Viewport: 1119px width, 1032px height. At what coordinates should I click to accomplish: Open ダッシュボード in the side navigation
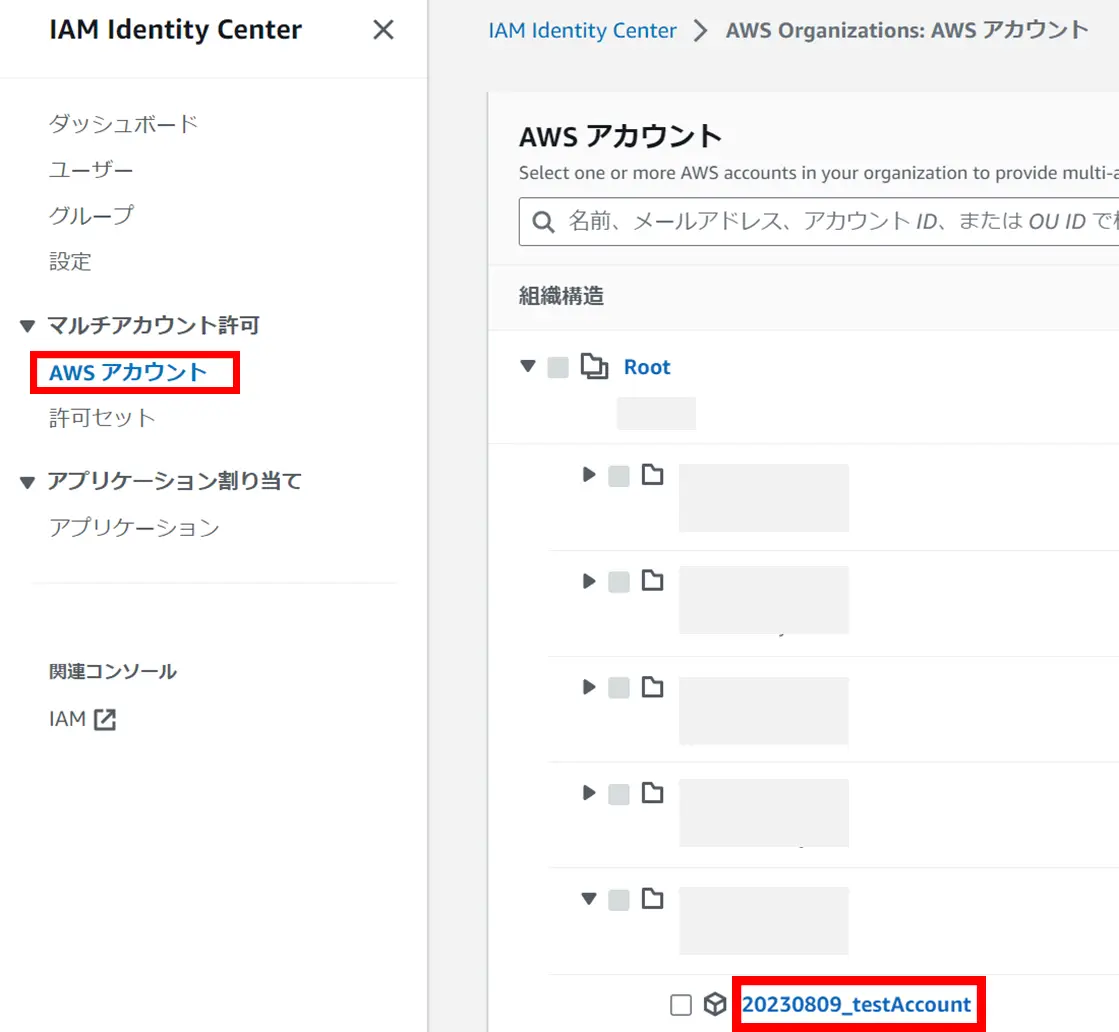point(123,123)
